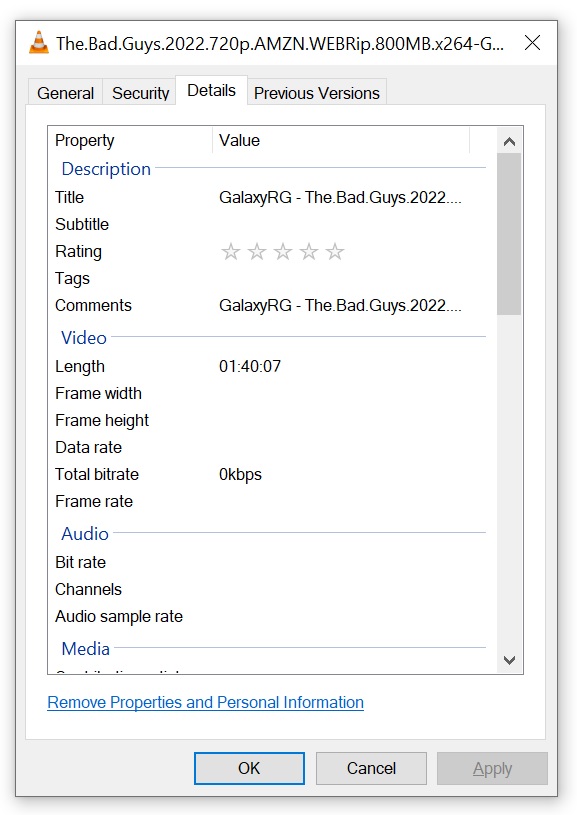Set rating to four stars
This screenshot has height=815, width=577.
pos(309,252)
